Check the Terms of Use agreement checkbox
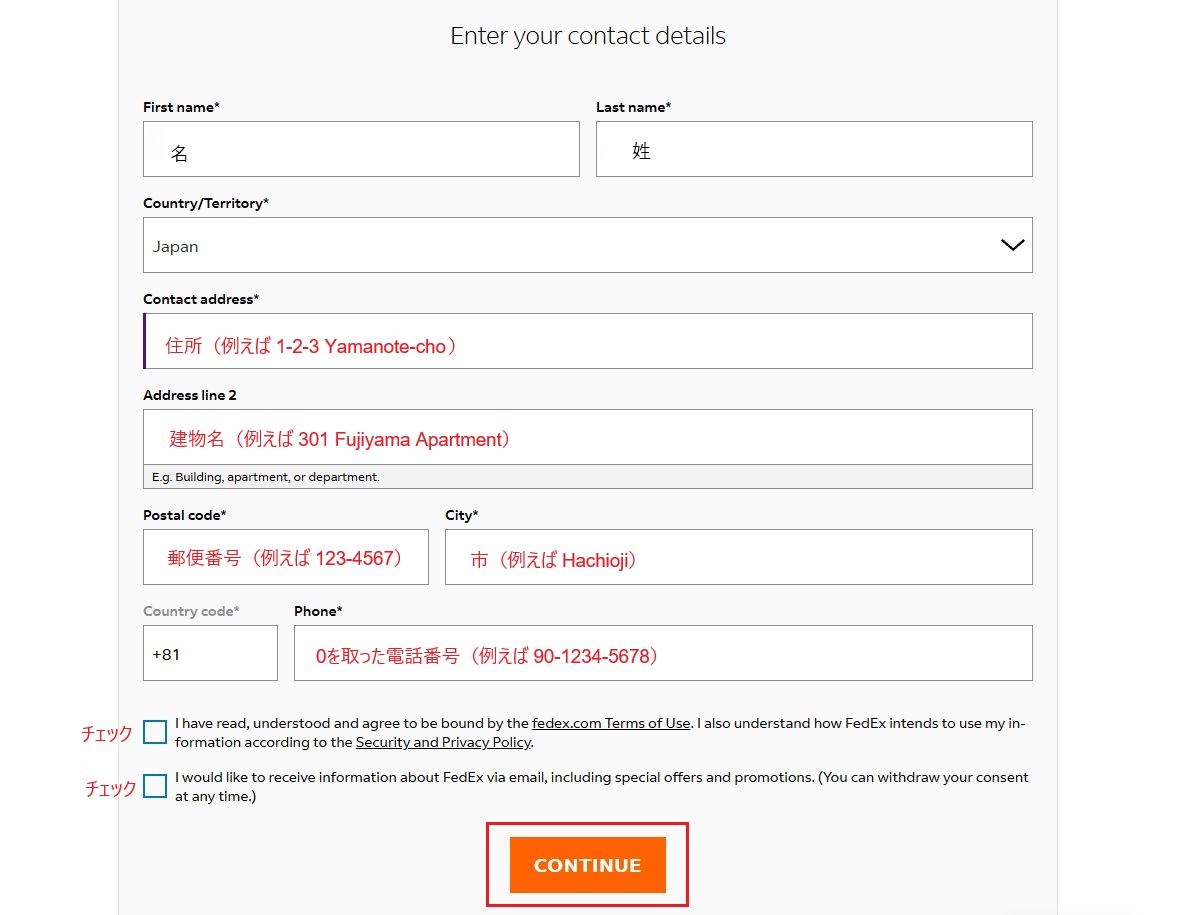Screen dimensions: 1179x915 [155, 732]
